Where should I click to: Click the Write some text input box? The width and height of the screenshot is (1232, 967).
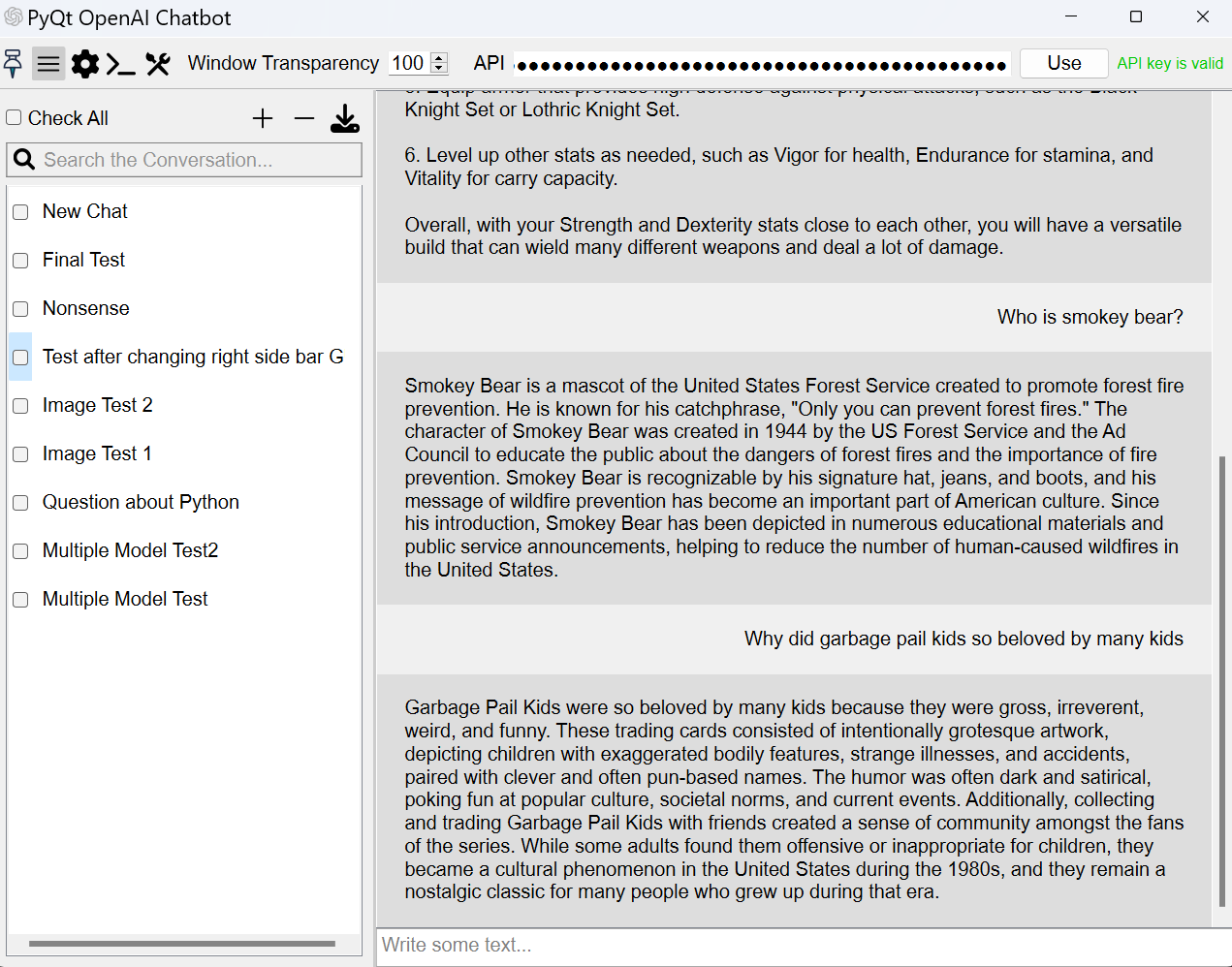[x=804, y=946]
